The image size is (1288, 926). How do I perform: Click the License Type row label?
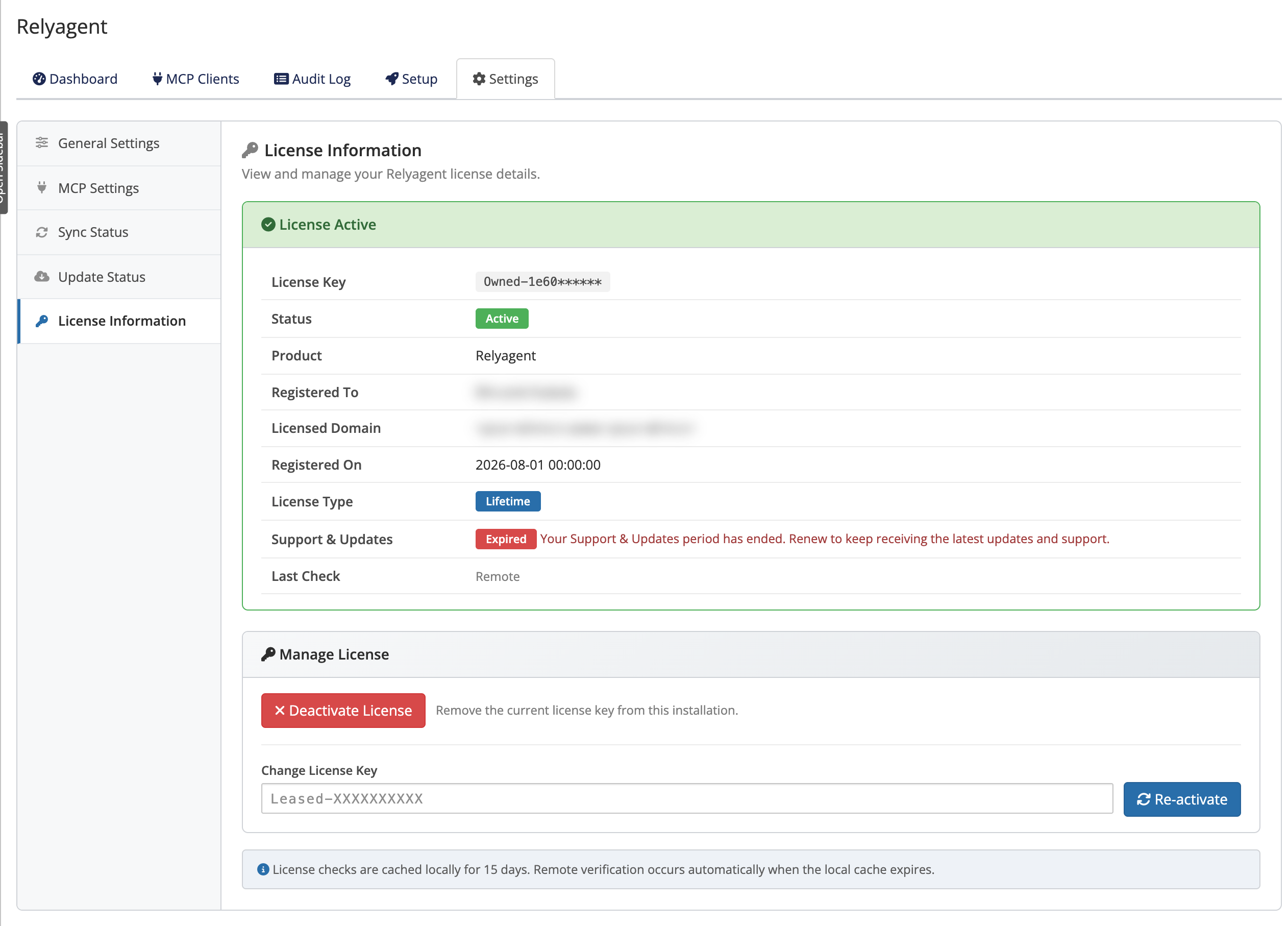click(312, 501)
